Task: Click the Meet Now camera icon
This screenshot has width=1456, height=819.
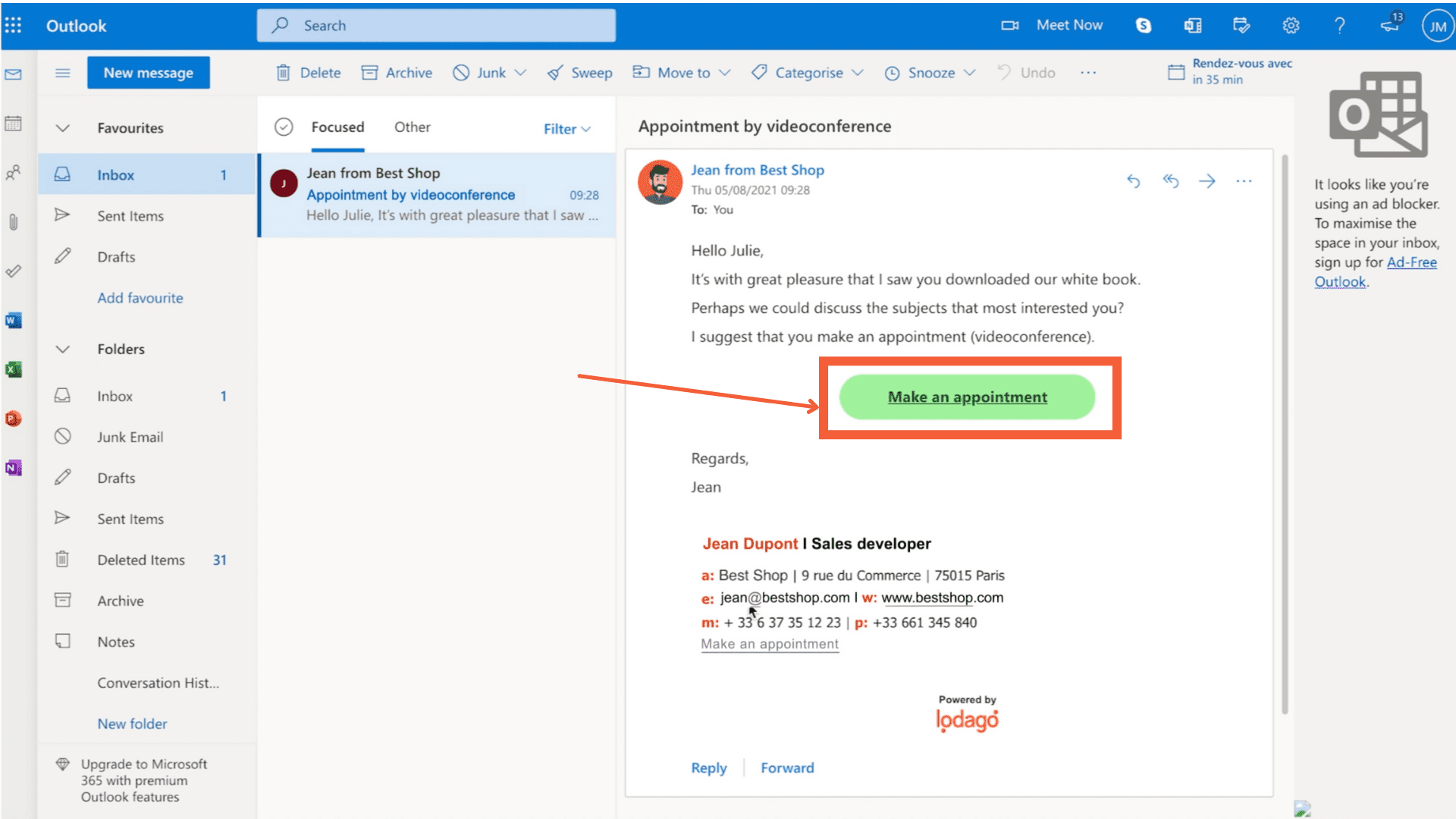Action: pos(1009,25)
